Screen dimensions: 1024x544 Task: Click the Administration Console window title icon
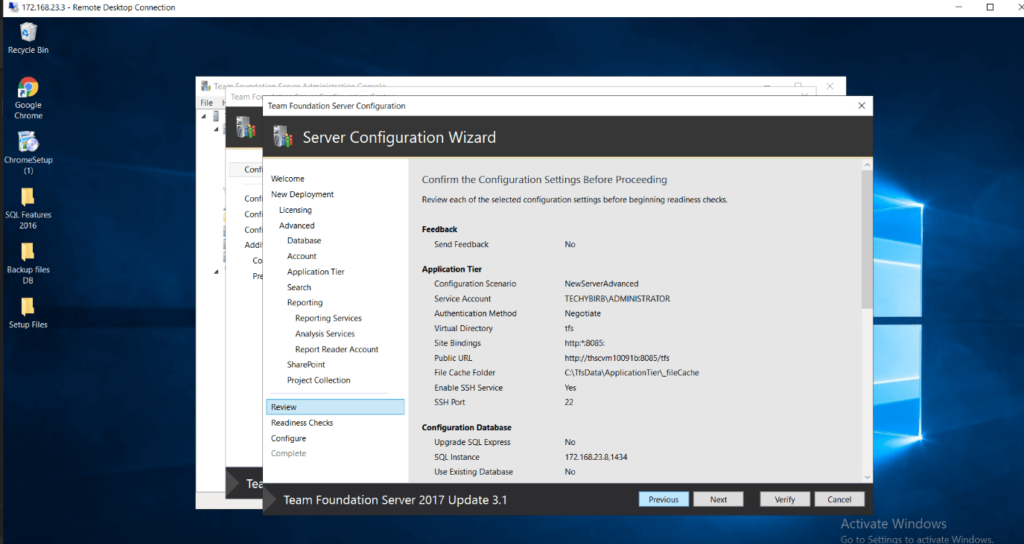coord(206,86)
